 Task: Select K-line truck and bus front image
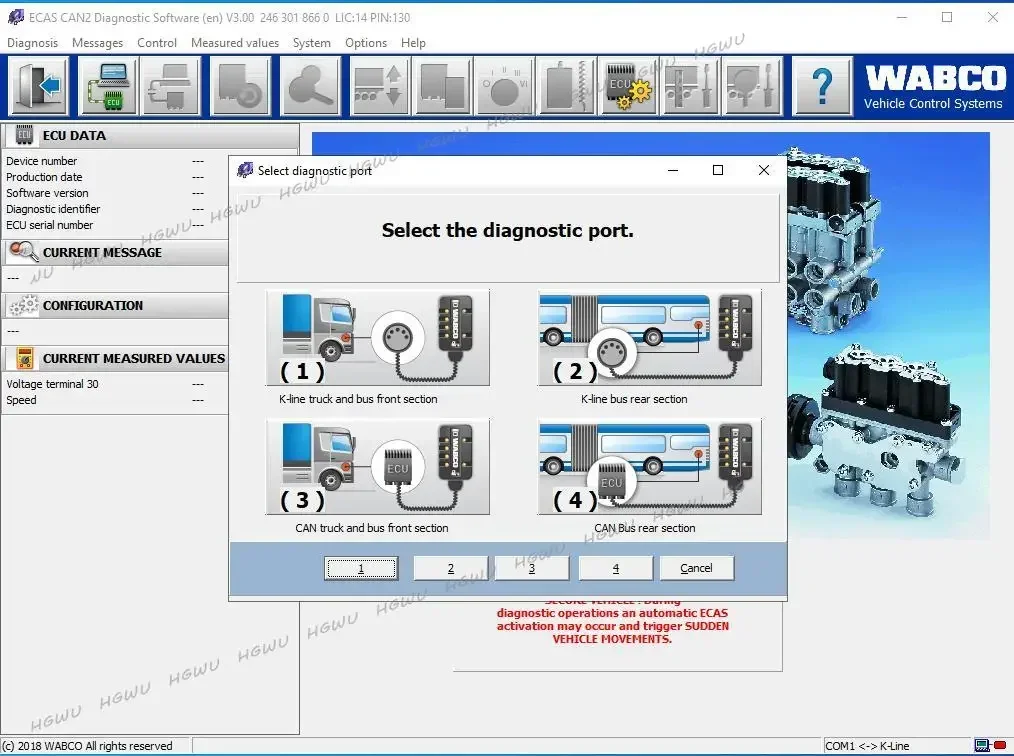click(378, 338)
